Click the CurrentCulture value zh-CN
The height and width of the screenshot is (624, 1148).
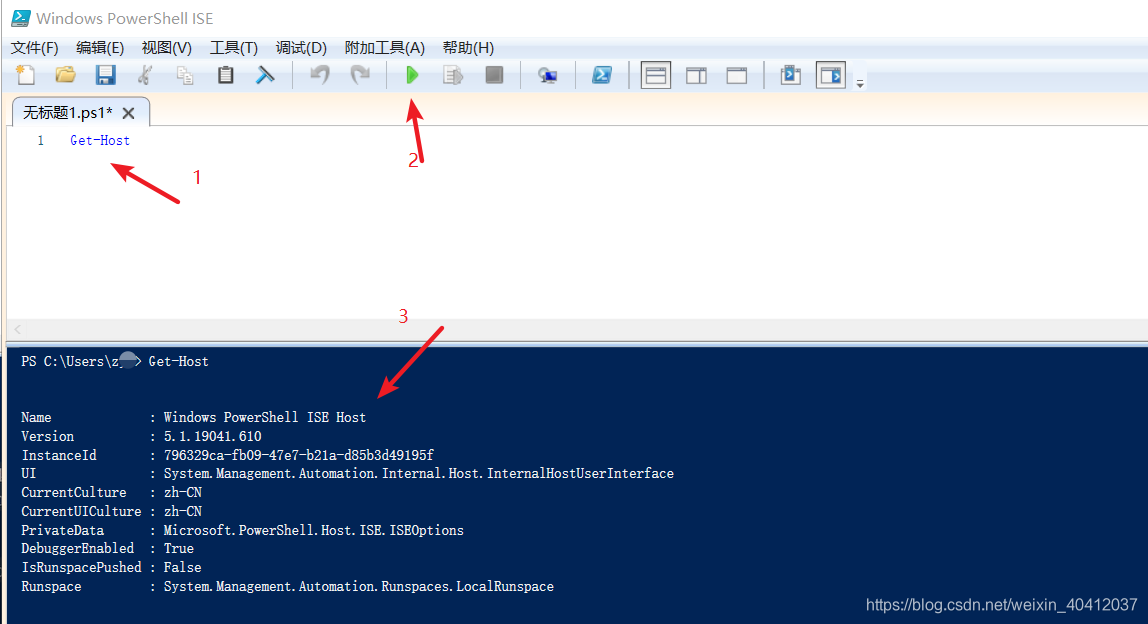pyautogui.click(x=182, y=492)
